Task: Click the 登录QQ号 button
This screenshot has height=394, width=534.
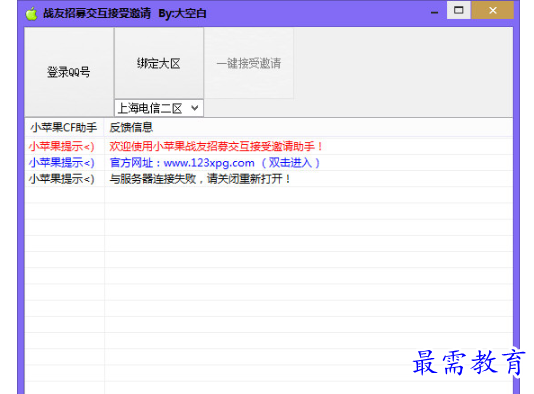Action: tap(69, 72)
